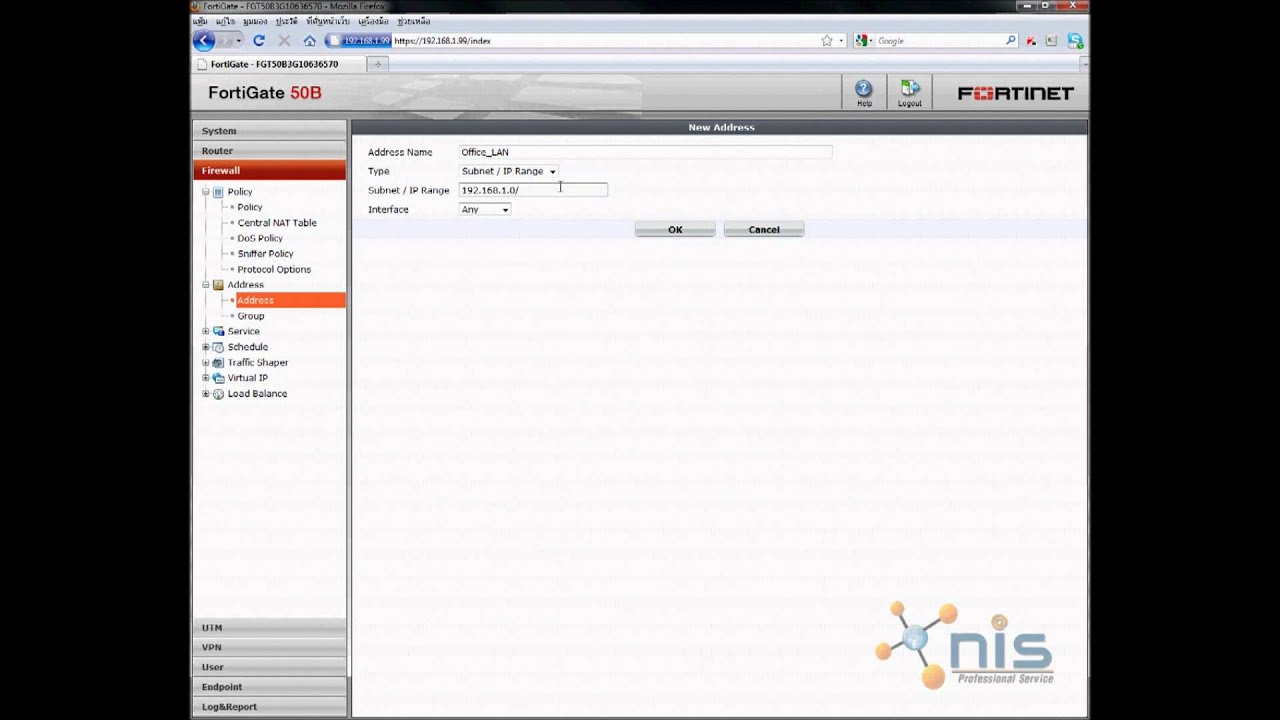Reload the page with the refresh icon
This screenshot has width=1280, height=720.
click(x=259, y=41)
